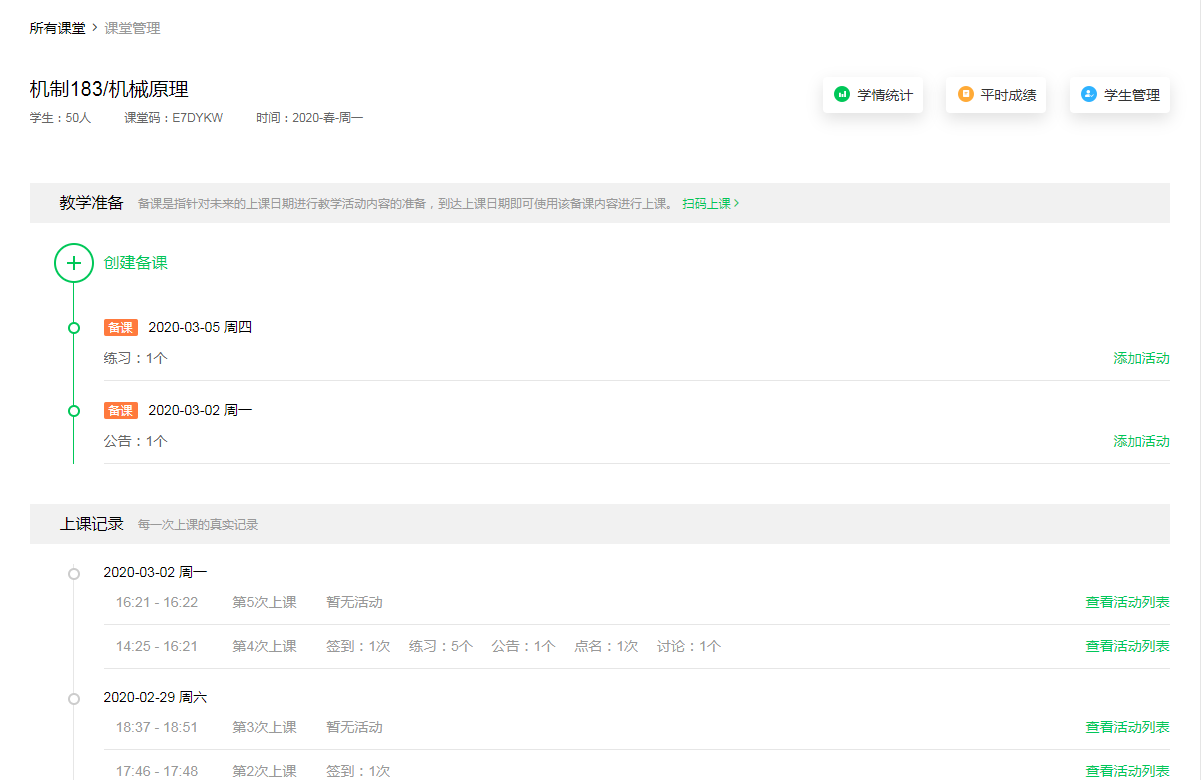The image size is (1201, 780).
Task: Add activity to the 2020-03-02 lesson prep
Action: coord(1141,441)
